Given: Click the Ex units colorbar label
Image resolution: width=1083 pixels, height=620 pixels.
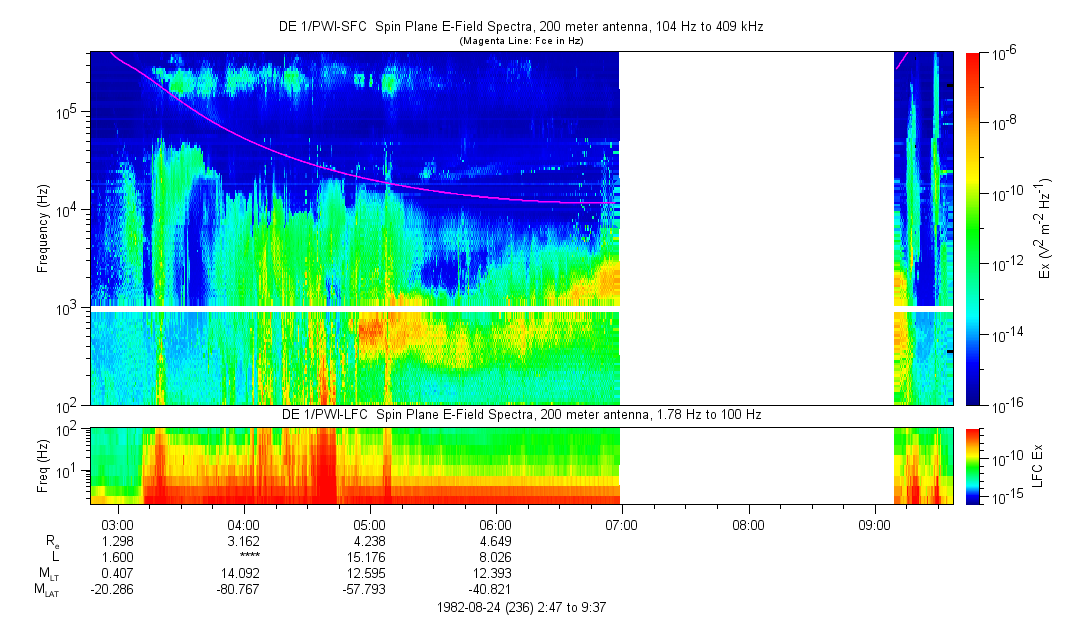Looking at the screenshot, I should click(x=1044, y=228).
